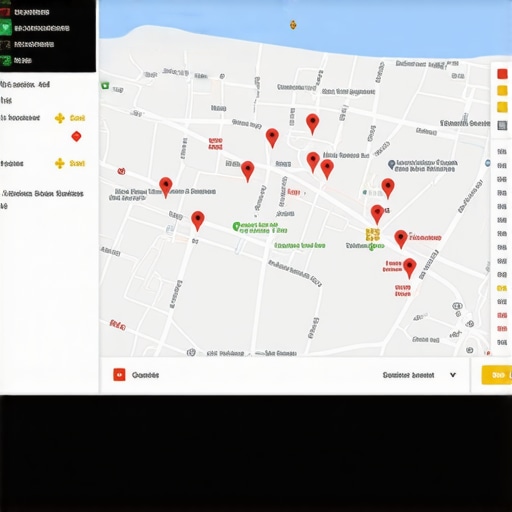Viewport: 512px width, 512px height.
Task: Select the bottom green icon in black sidebar list
Action: (x=6, y=60)
